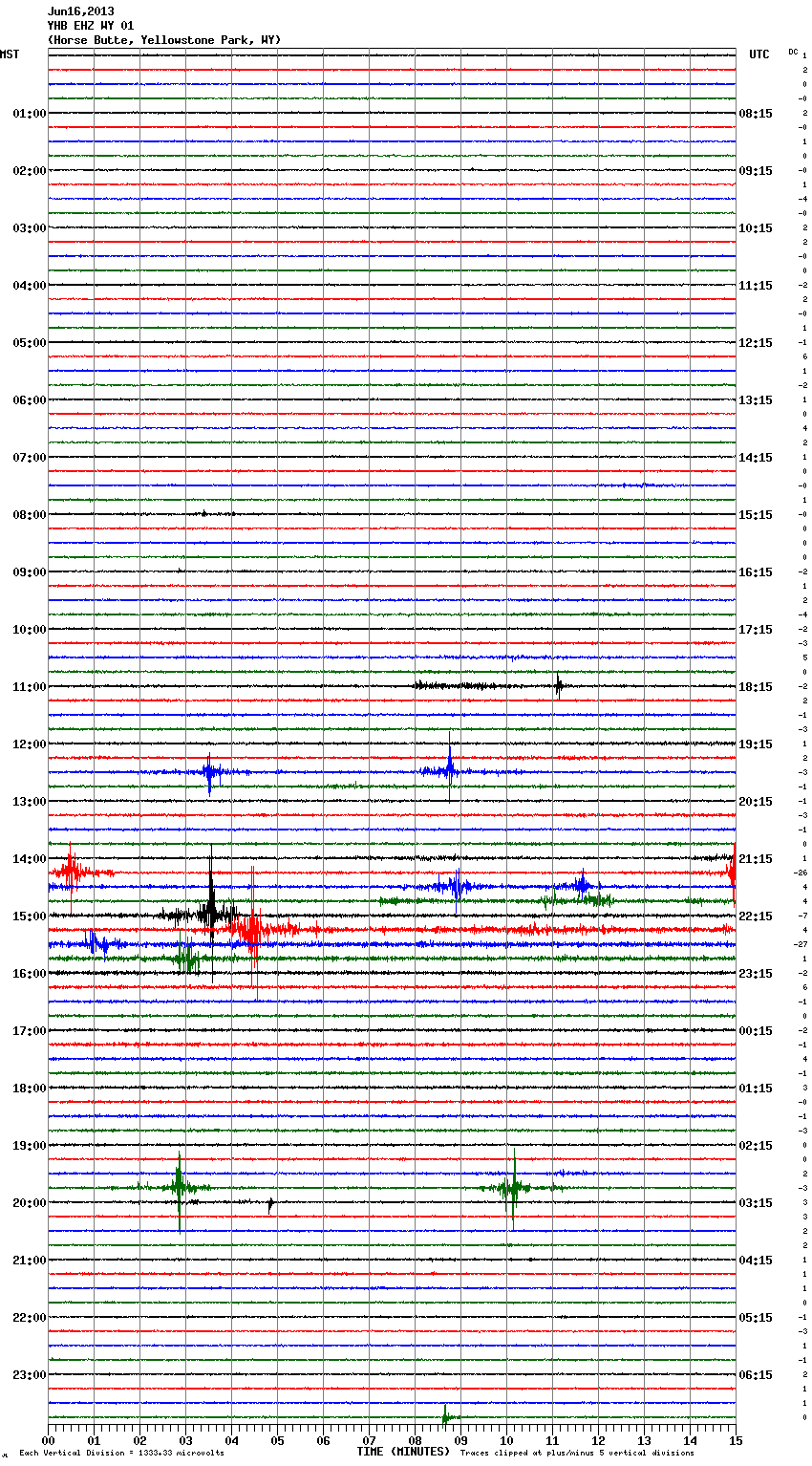
Task: Click the '05:00' MST hour label
Action: 29,343
